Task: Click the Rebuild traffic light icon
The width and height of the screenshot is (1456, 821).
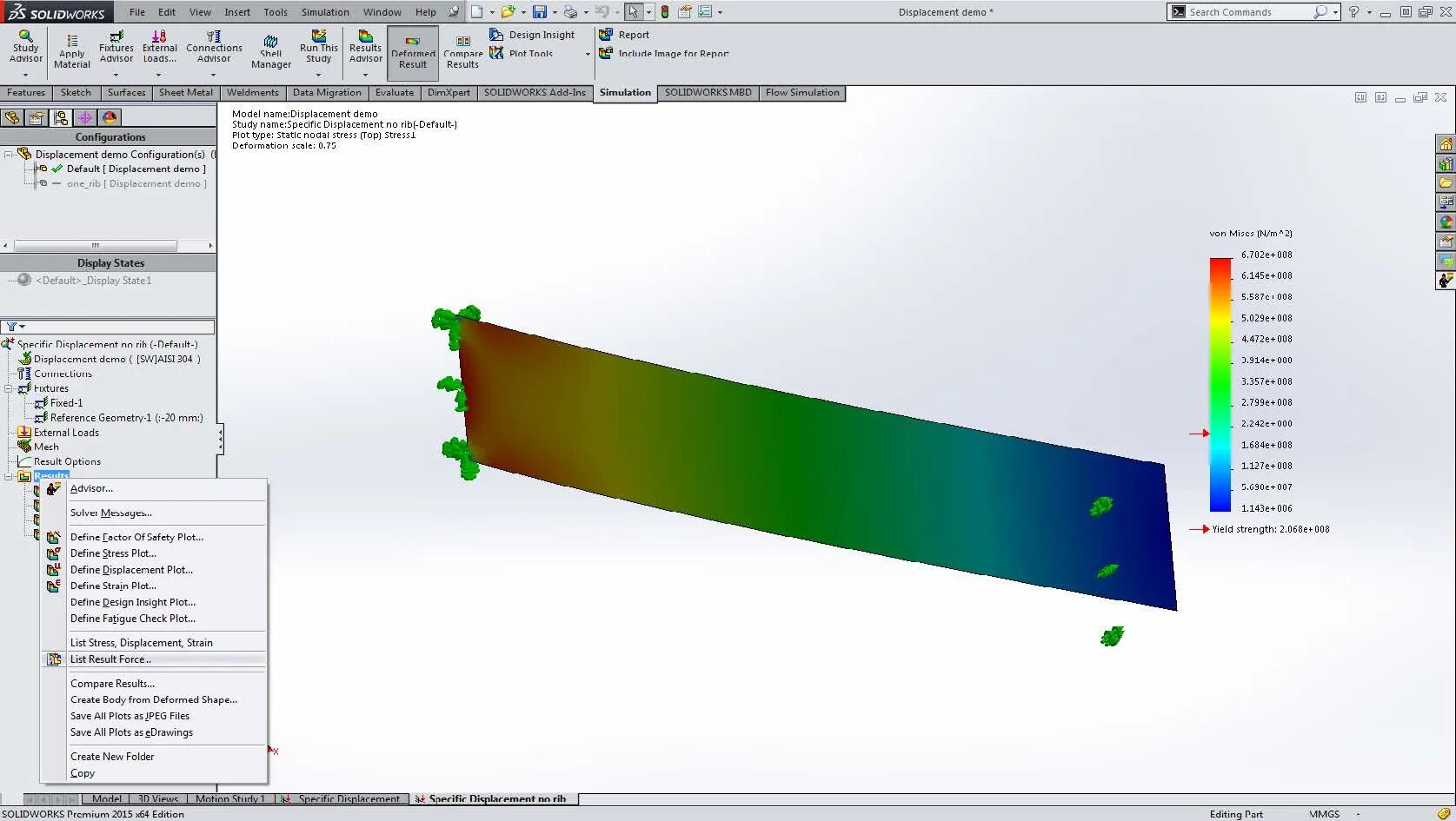Action: click(664, 12)
